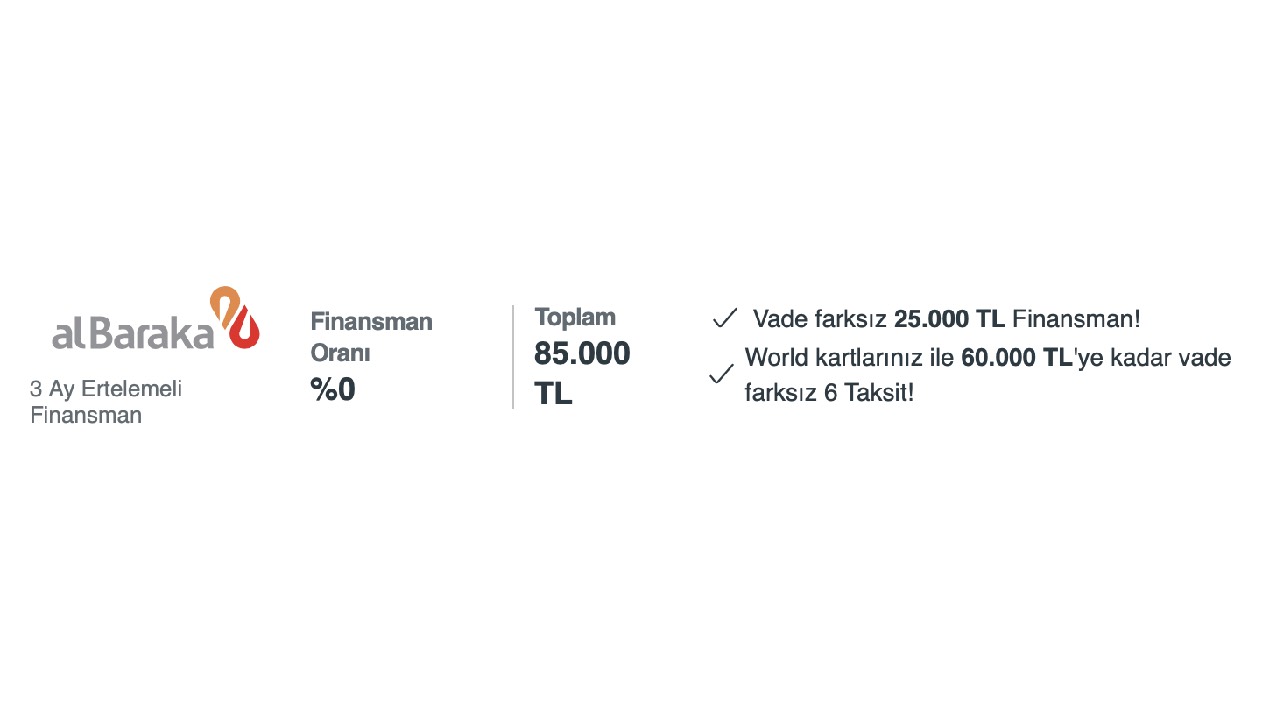Click the gray alBaraka wordmark text
Viewport: 1280px width, 720px height.
pos(132,333)
